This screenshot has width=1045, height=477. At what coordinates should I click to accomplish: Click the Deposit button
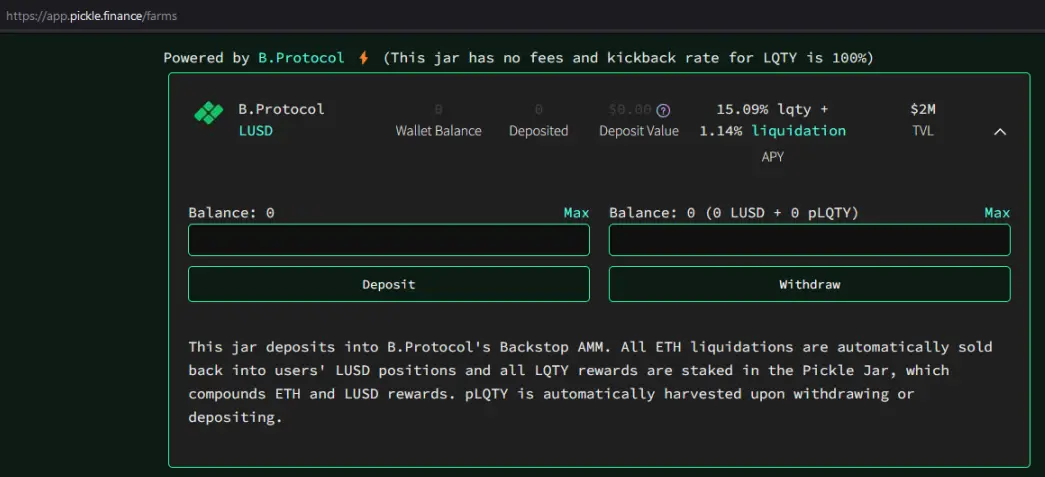(x=389, y=284)
